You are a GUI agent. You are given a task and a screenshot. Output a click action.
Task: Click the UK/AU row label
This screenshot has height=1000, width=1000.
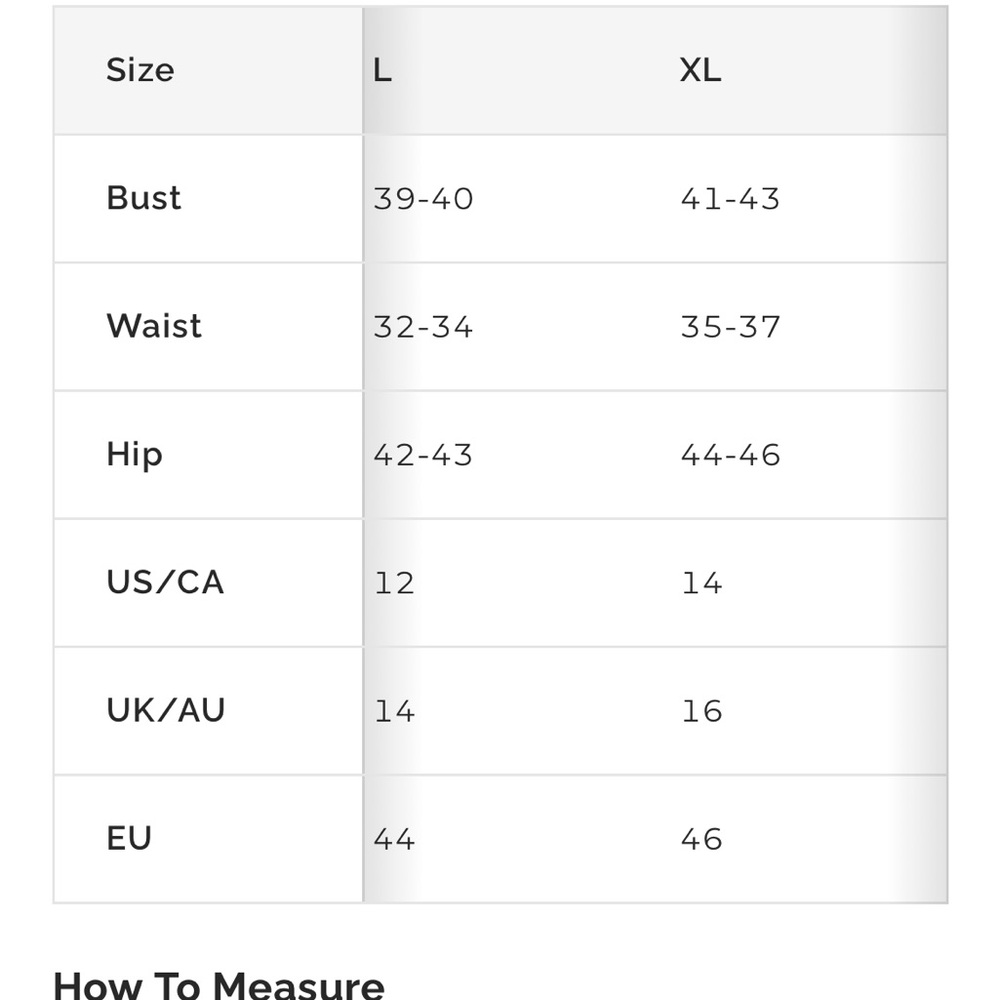[166, 710]
